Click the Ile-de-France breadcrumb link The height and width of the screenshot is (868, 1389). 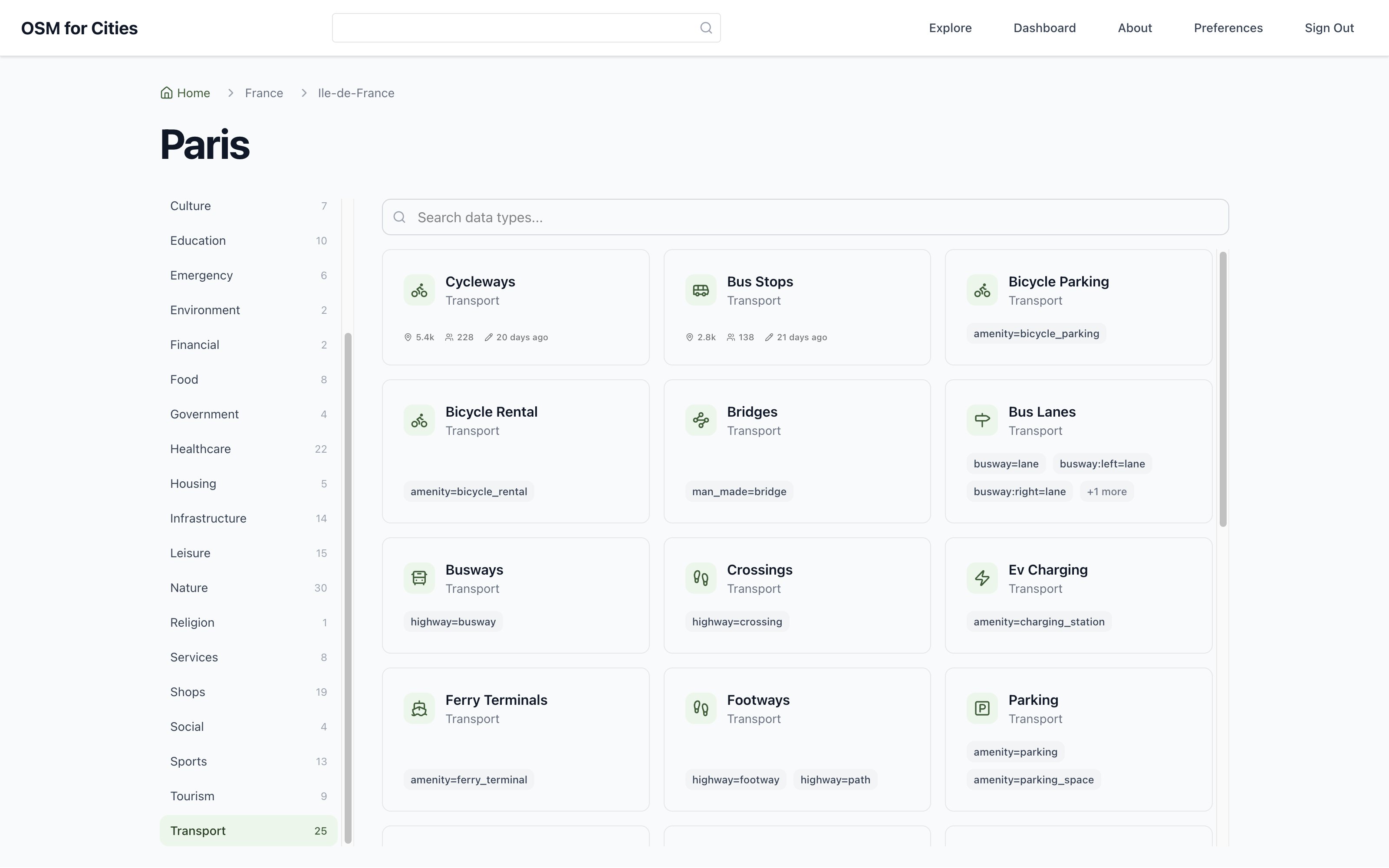pyautogui.click(x=356, y=93)
